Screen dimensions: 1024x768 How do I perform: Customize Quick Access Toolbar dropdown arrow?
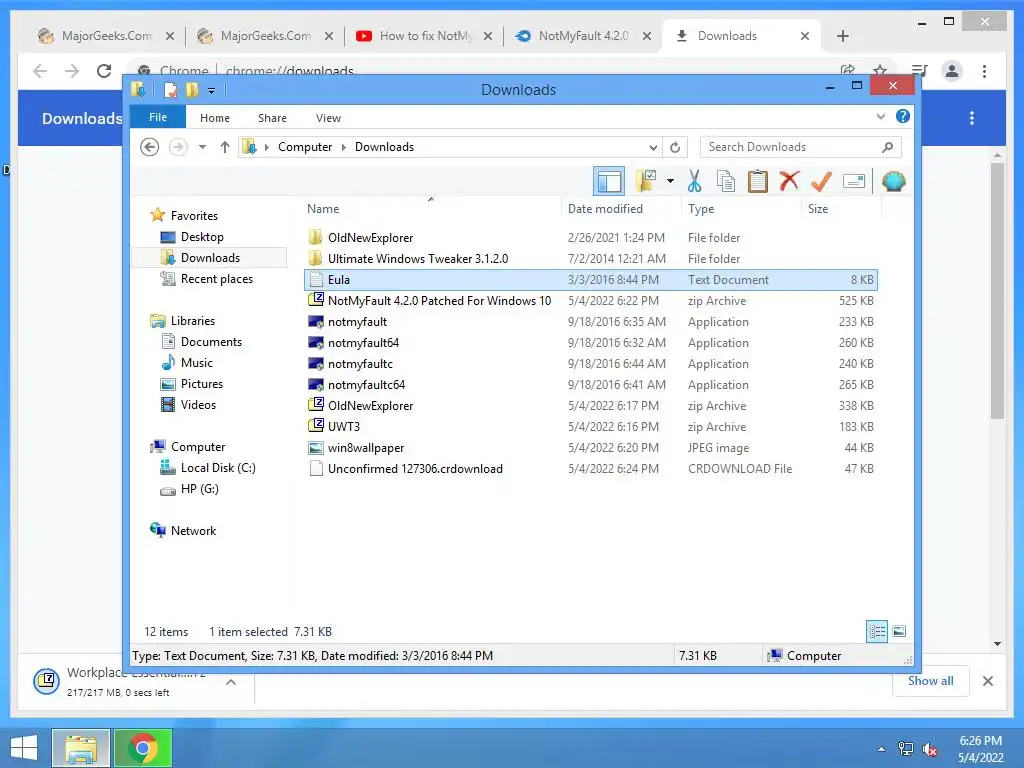[212, 91]
